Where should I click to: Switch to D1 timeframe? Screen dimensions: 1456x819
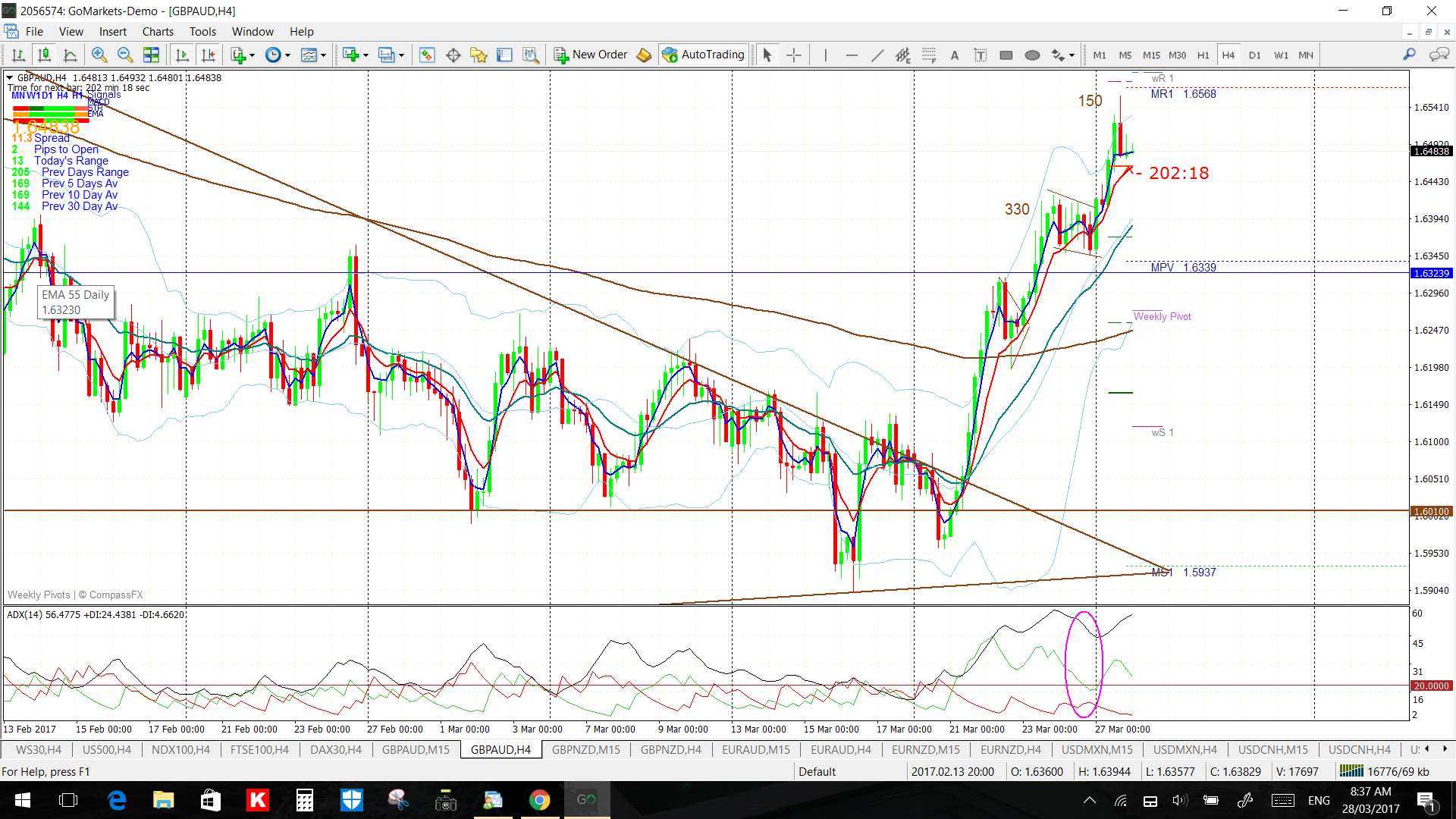click(1255, 55)
